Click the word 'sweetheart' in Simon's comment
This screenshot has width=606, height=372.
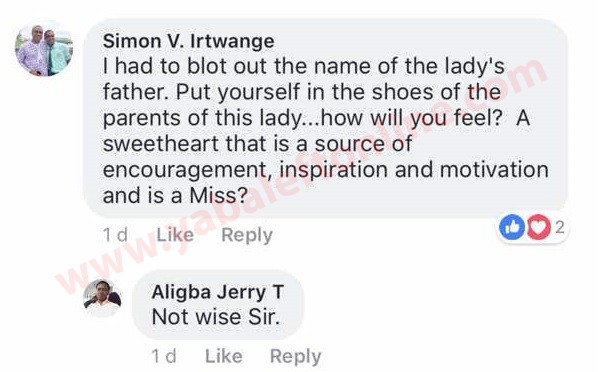[161, 144]
